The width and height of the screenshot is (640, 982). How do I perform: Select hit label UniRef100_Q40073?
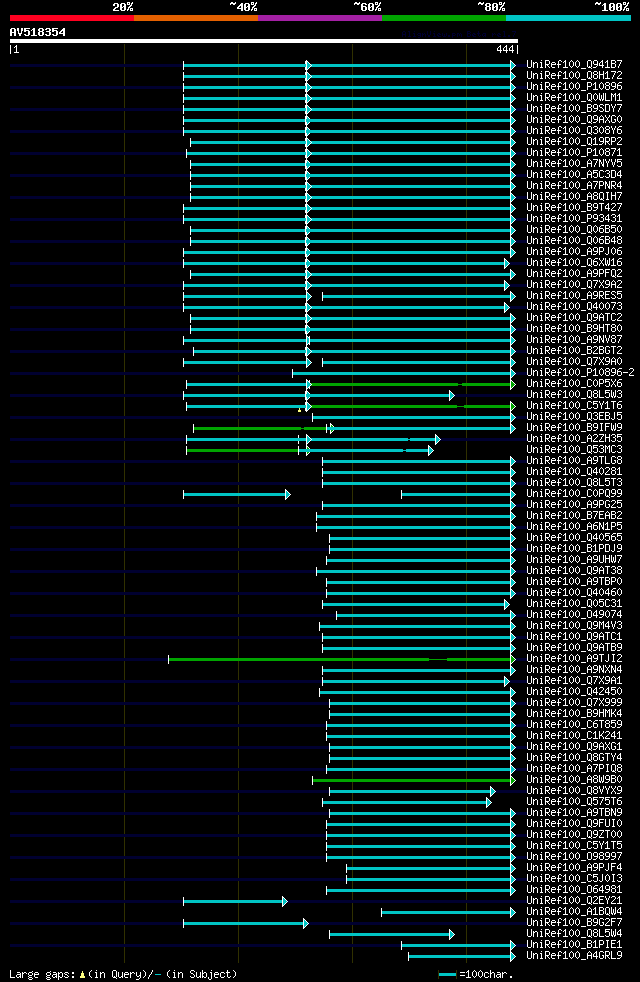pos(574,306)
